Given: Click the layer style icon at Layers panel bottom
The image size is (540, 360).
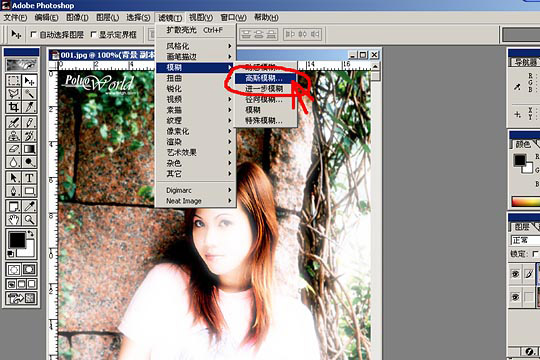Looking at the screenshot, I should (529, 352).
